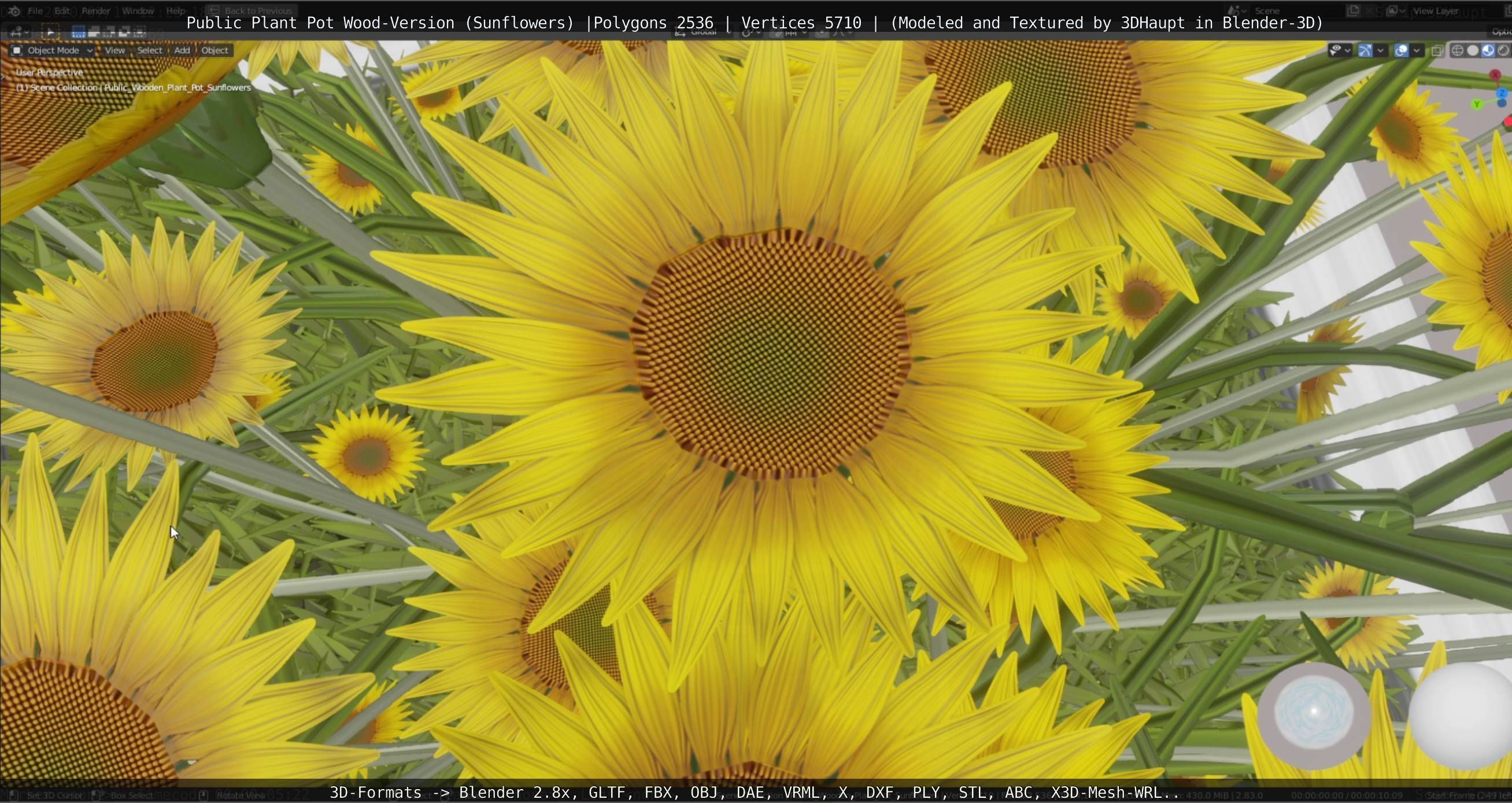This screenshot has width=1512, height=803.
Task: Open the Global transform orientation dropdown
Action: (703, 32)
